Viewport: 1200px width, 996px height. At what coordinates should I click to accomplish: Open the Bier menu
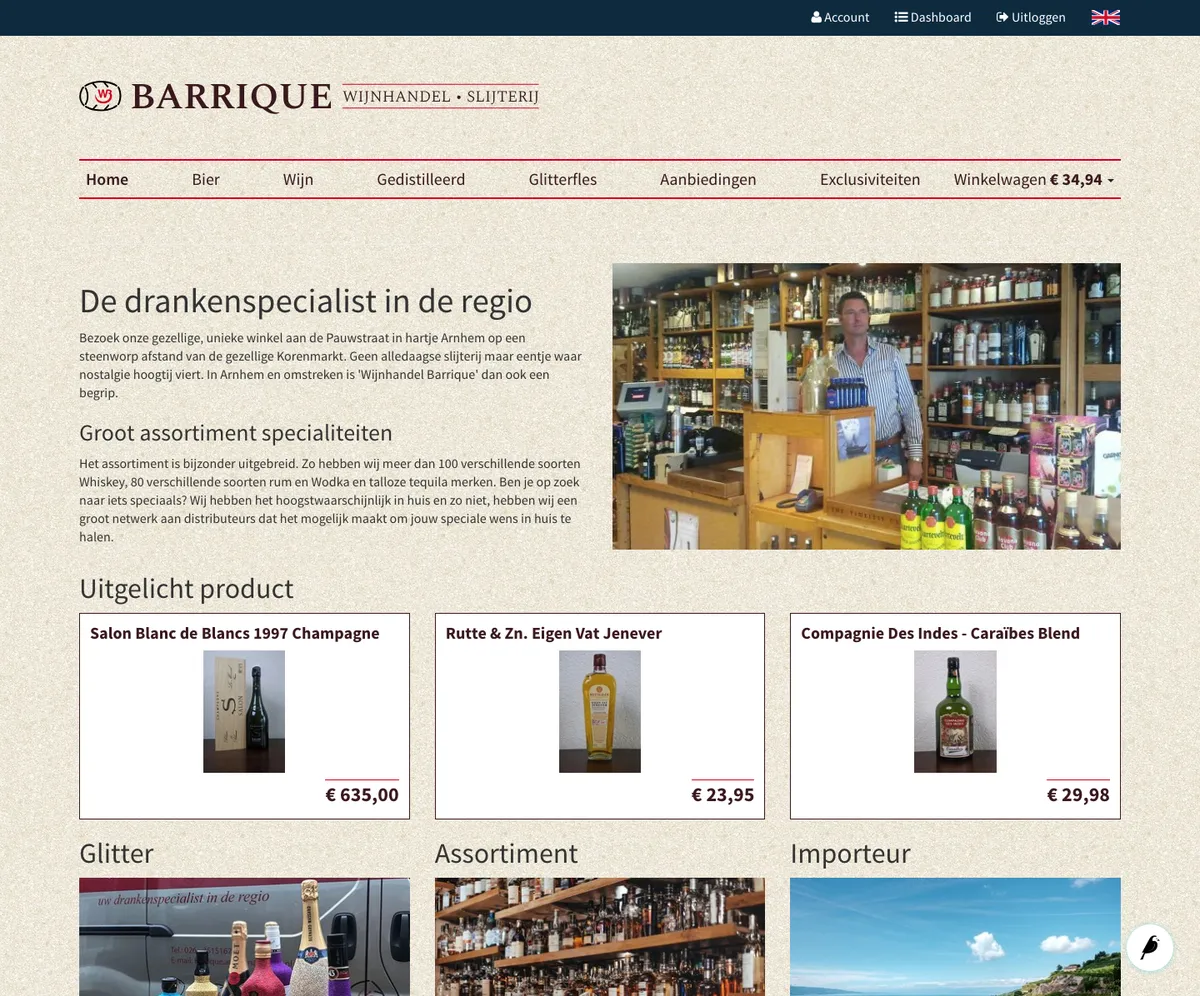coord(206,179)
